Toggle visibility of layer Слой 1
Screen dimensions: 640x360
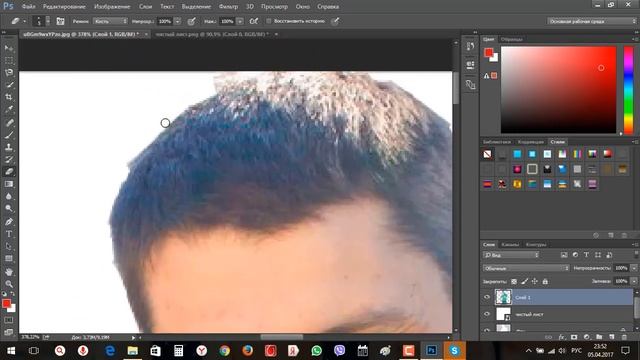click(x=487, y=298)
